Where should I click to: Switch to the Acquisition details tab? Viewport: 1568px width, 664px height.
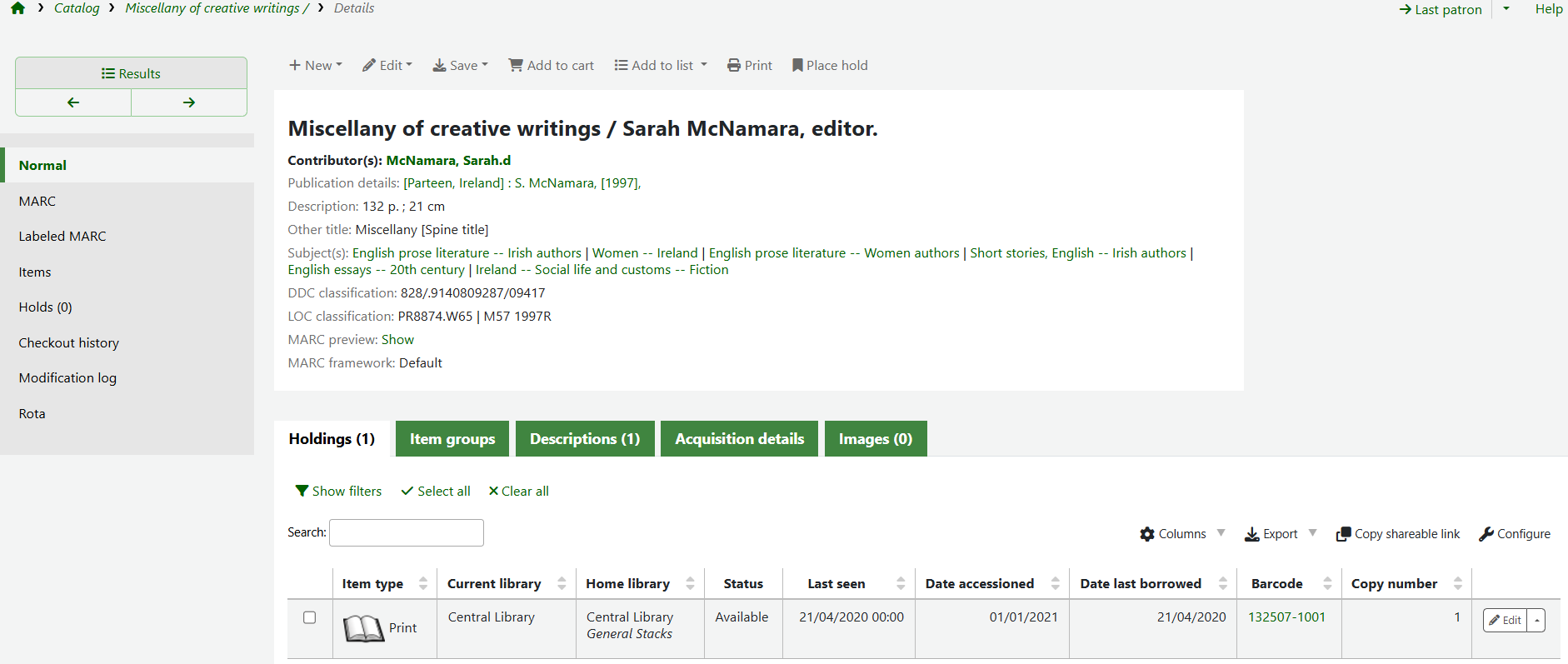[739, 439]
